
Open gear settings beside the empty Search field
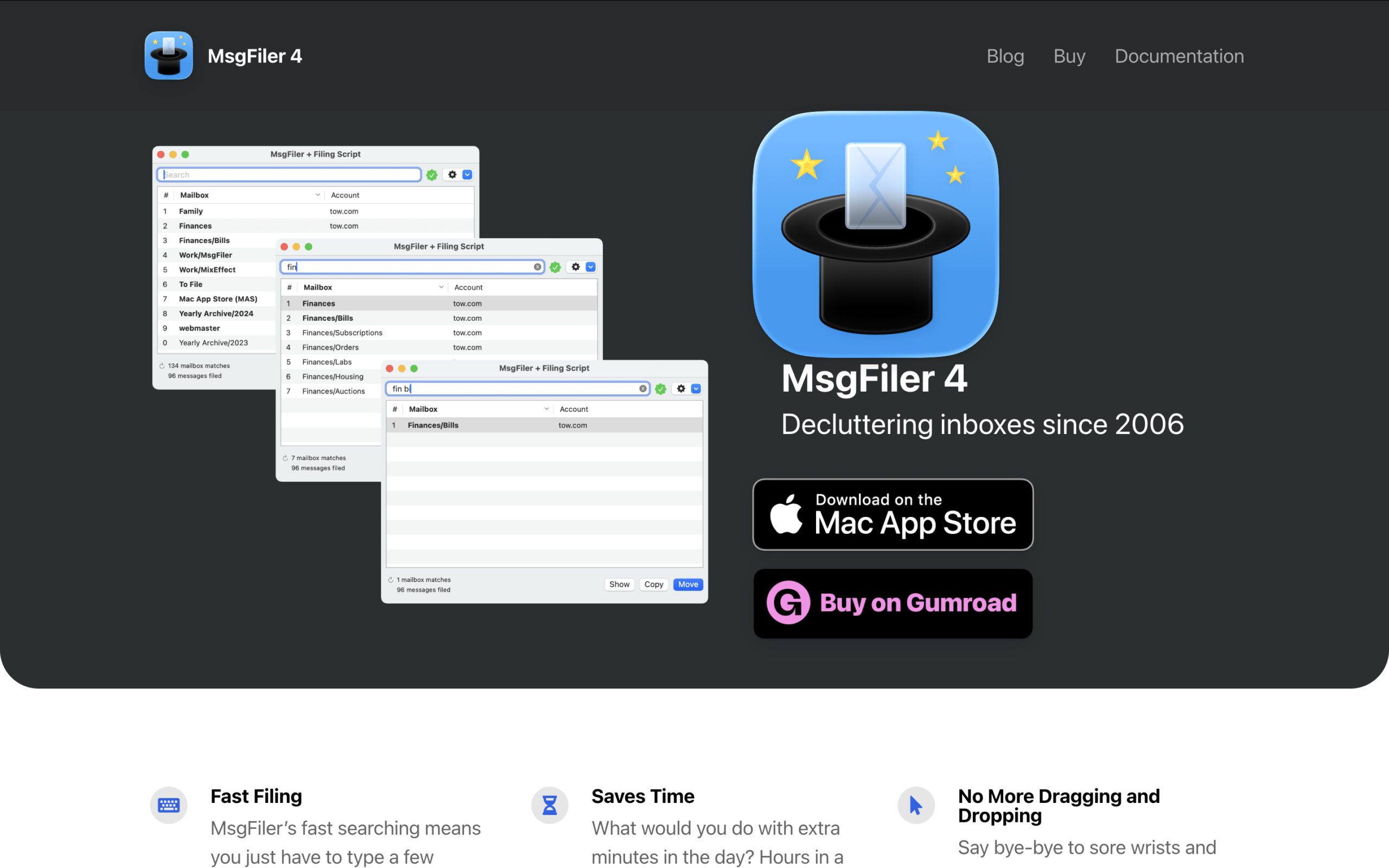[453, 175]
